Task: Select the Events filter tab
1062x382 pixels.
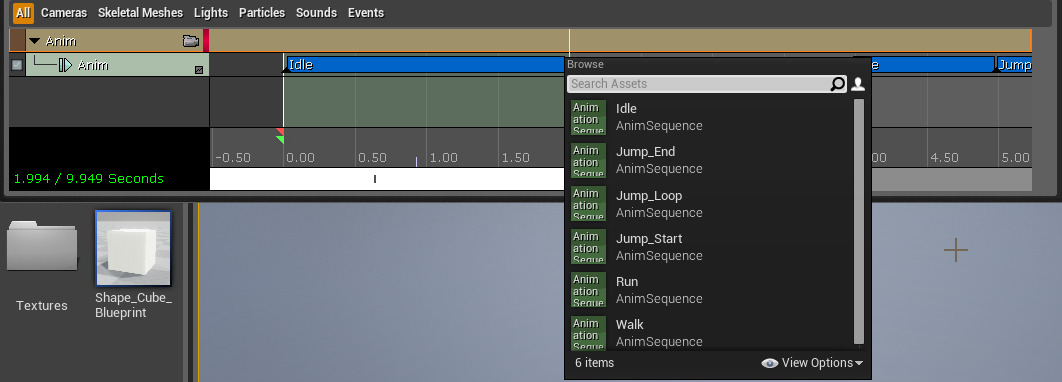Action: [x=366, y=13]
